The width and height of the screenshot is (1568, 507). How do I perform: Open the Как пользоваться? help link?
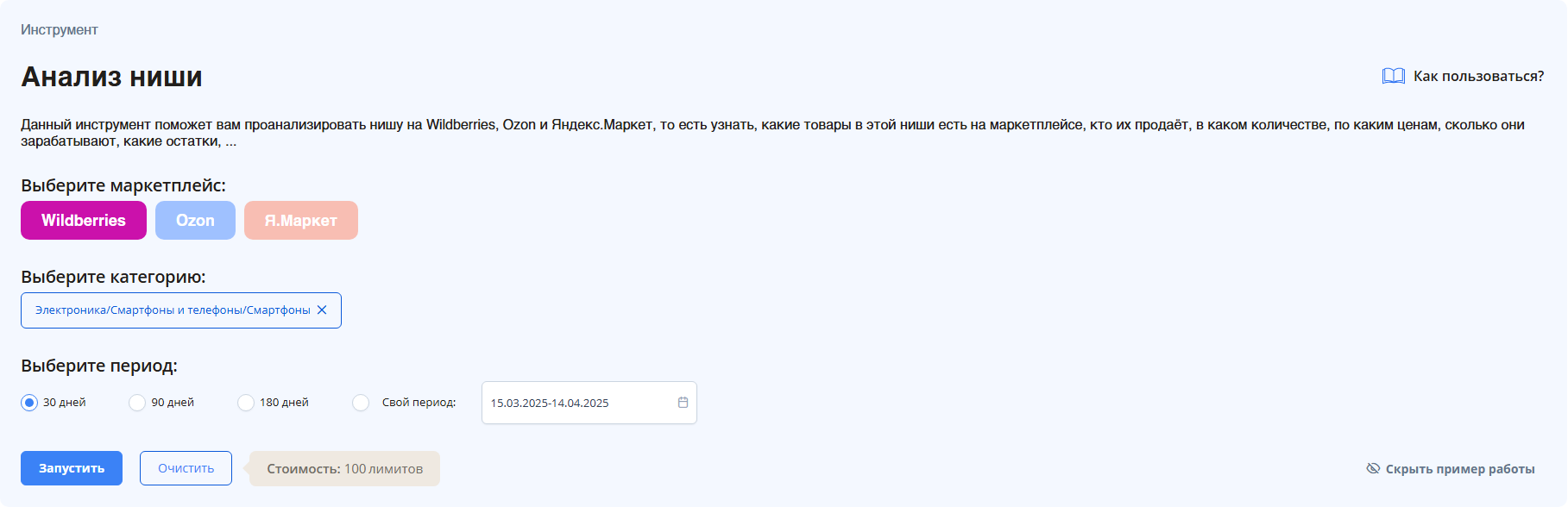pyautogui.click(x=1478, y=76)
